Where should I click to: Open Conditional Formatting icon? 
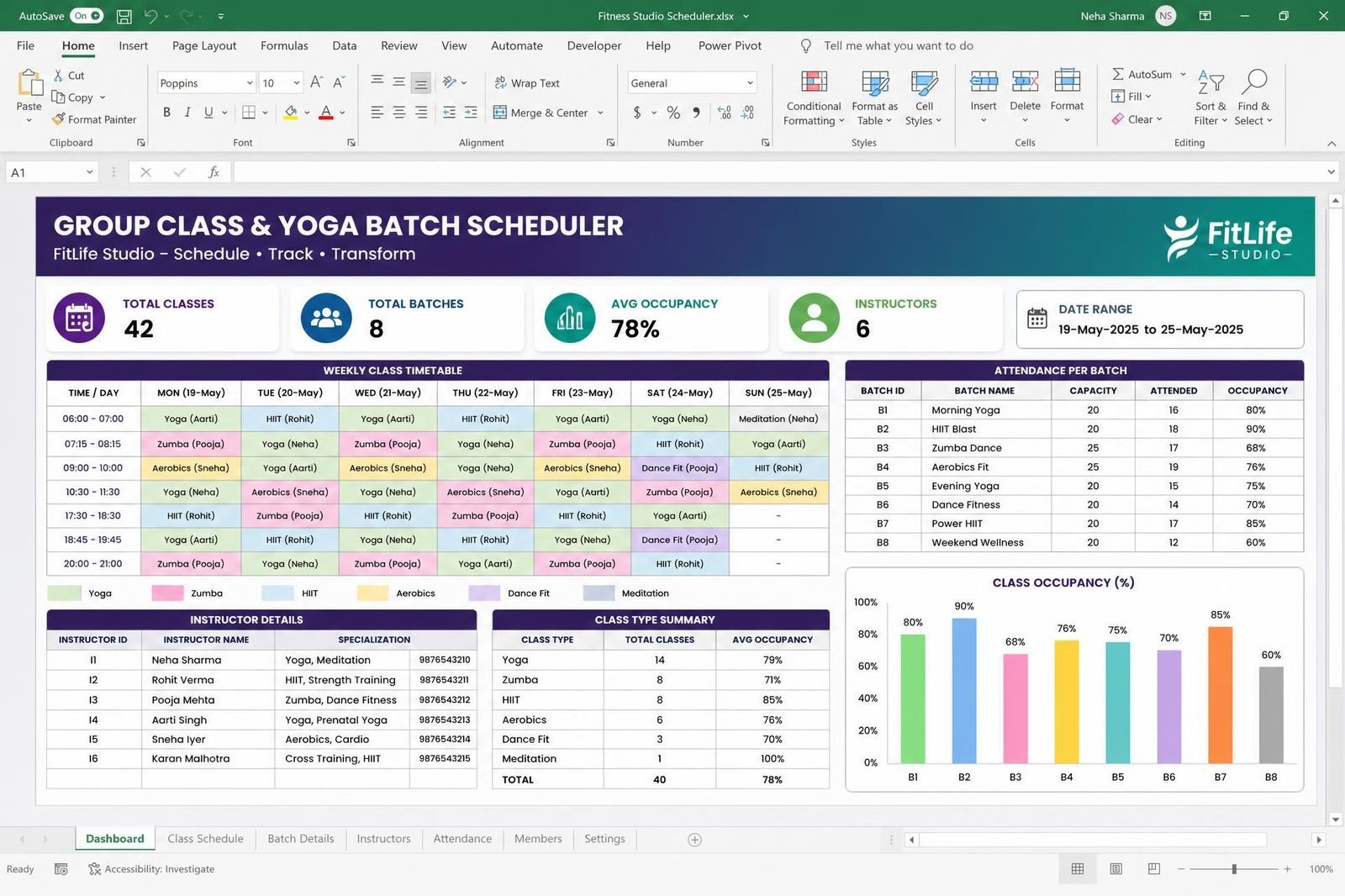(x=814, y=82)
